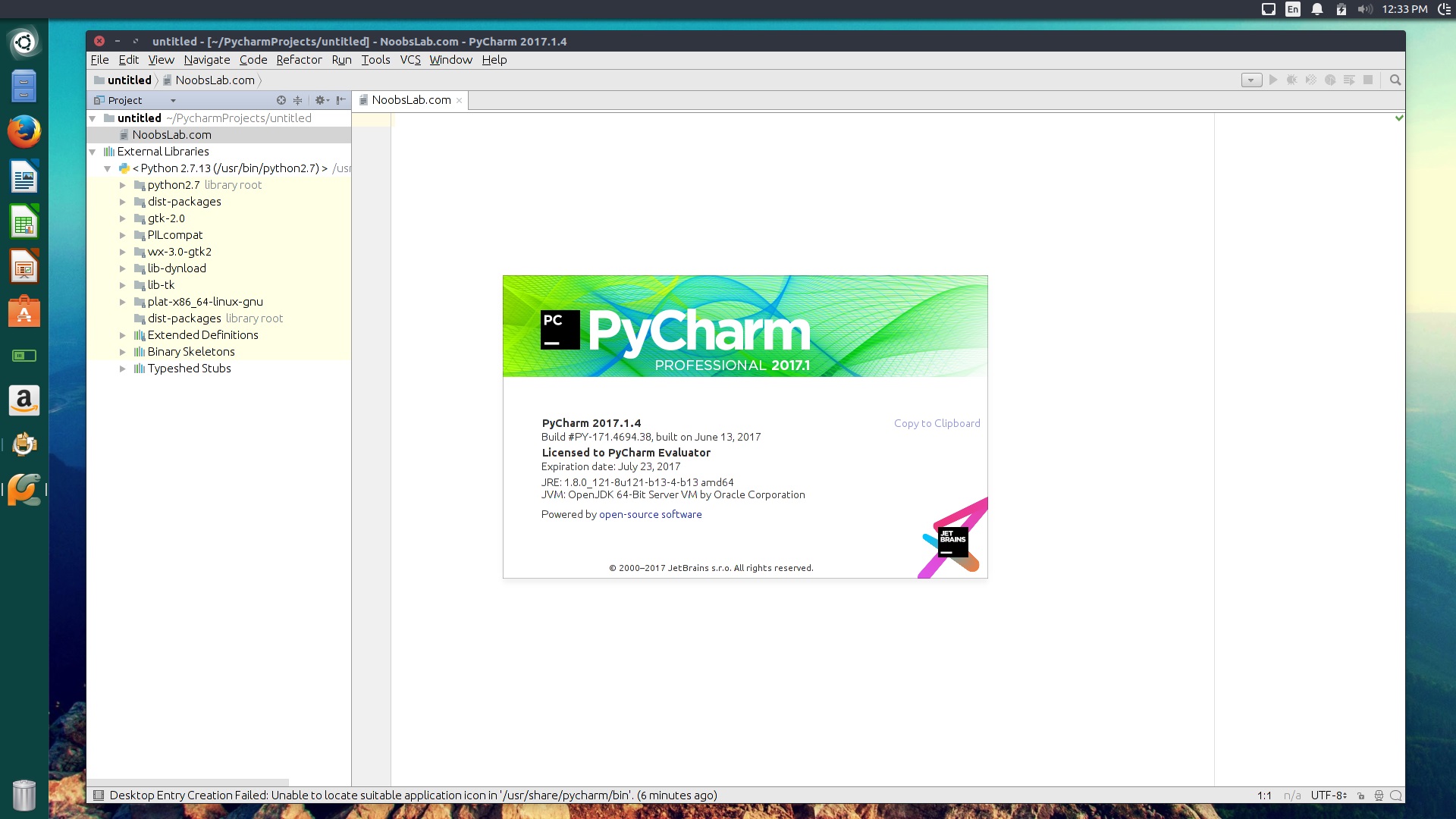Image resolution: width=1456 pixels, height=819 pixels.
Task: Open Project panel settings with the gear icon
Action: [322, 99]
